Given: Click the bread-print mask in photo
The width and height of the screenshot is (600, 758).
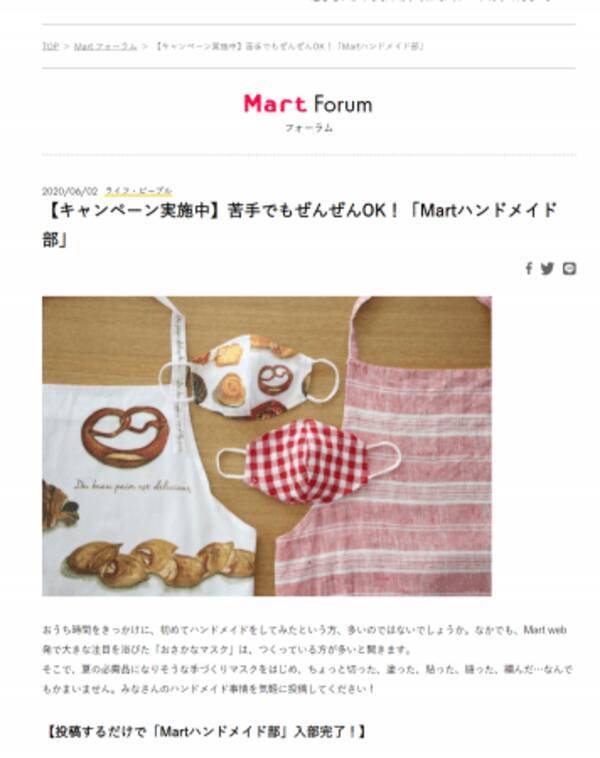Looking at the screenshot, I should (249, 379).
